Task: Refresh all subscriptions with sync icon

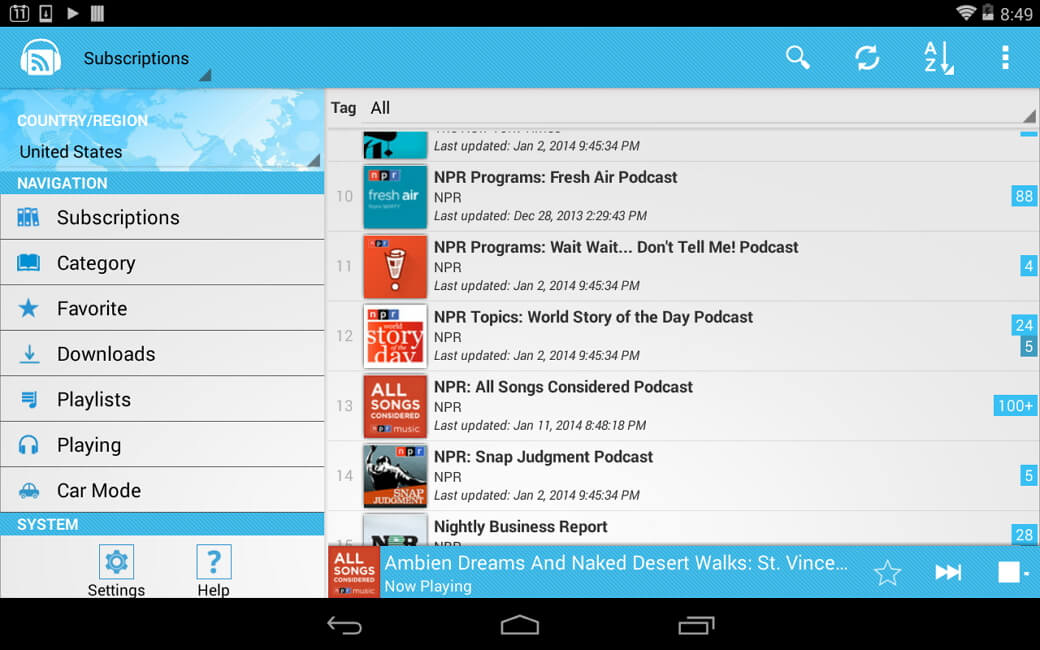Action: [867, 58]
